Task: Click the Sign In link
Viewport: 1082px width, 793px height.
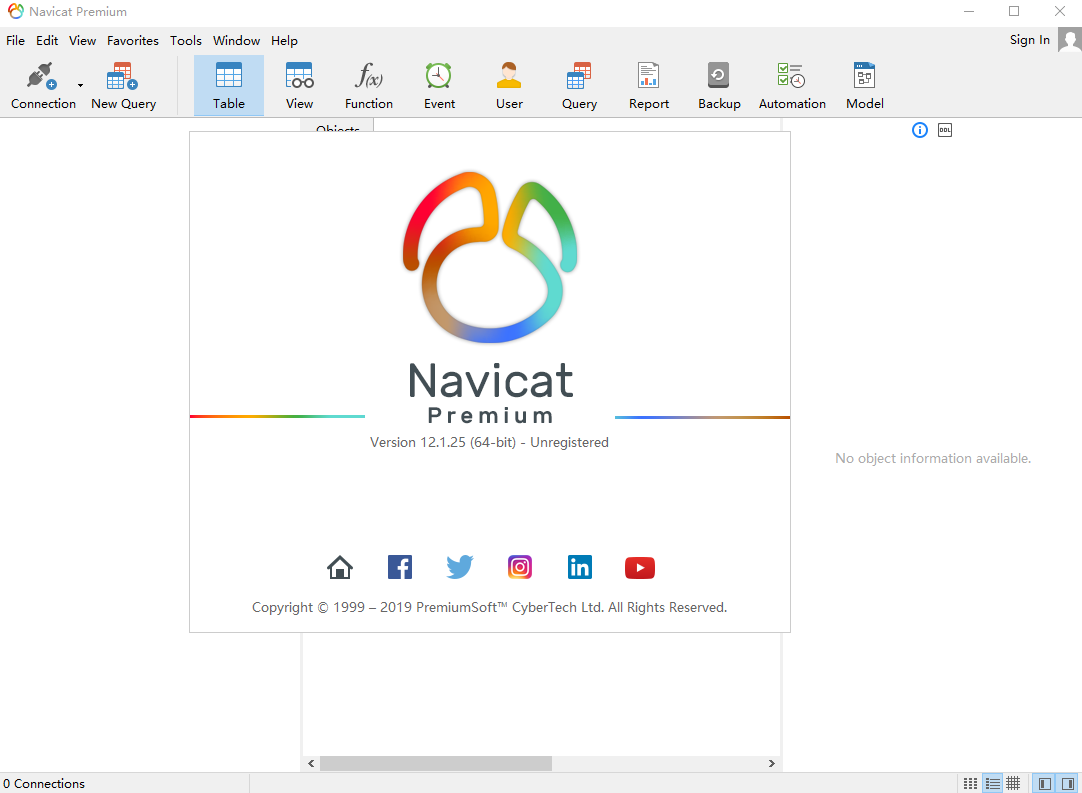Action: (x=1030, y=40)
